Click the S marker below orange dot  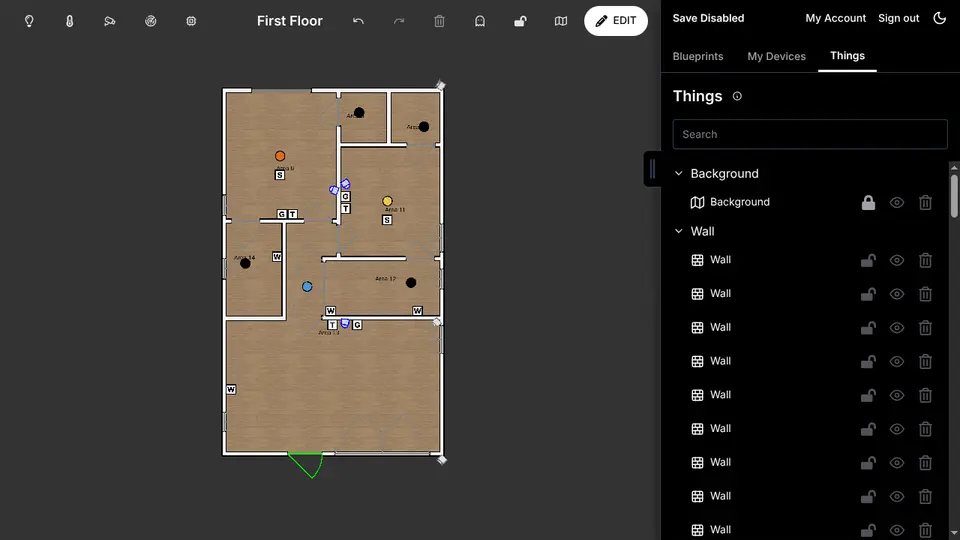coord(279,175)
